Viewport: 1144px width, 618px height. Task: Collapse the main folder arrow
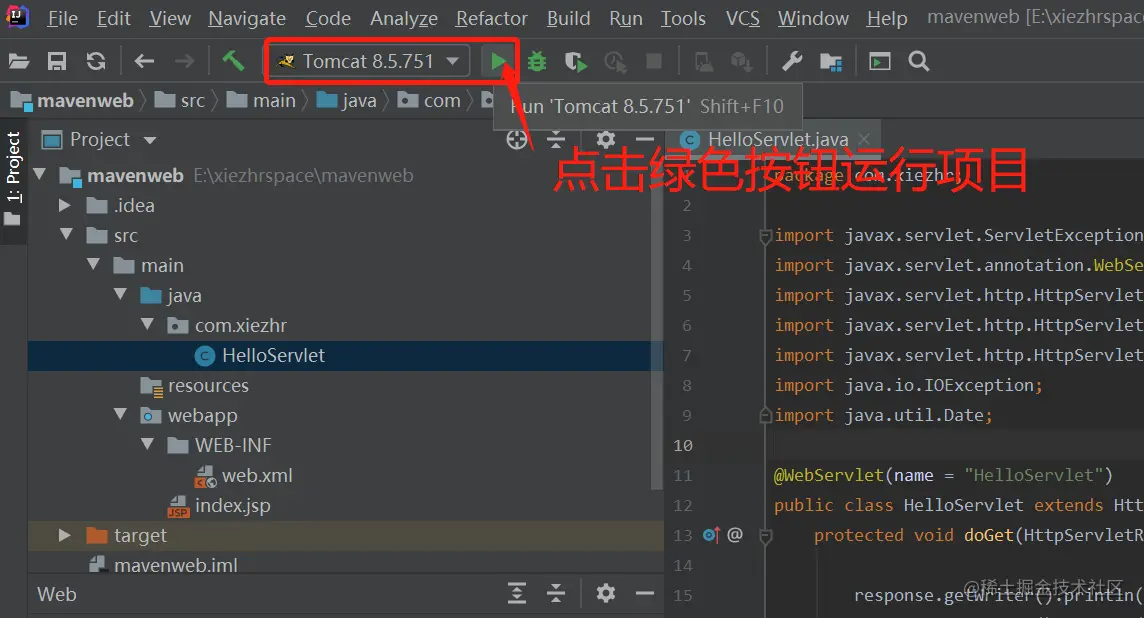click(x=93, y=264)
